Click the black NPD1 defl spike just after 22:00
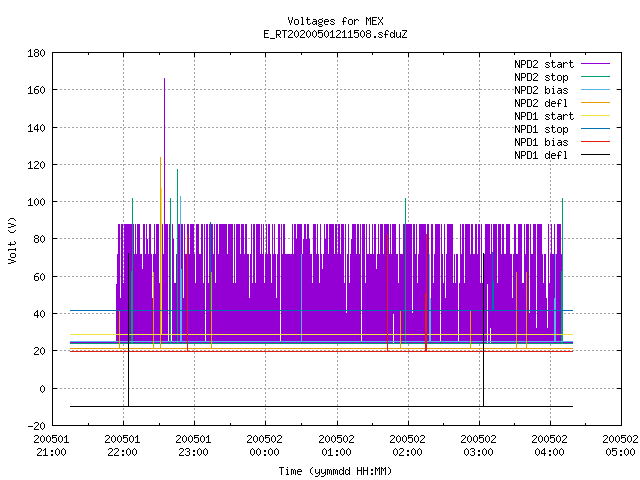The width and height of the screenshot is (640, 480). pyautogui.click(x=129, y=330)
